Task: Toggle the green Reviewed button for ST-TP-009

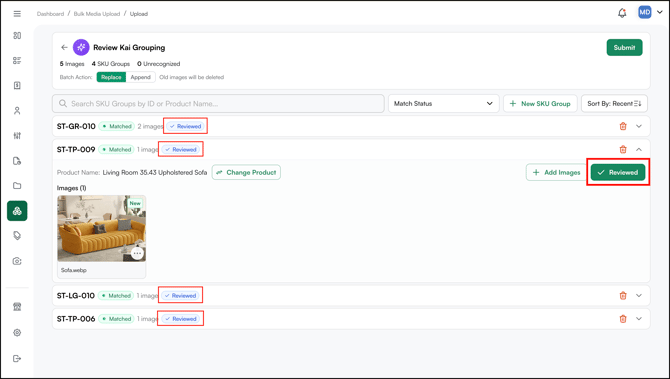Action: 618,172
